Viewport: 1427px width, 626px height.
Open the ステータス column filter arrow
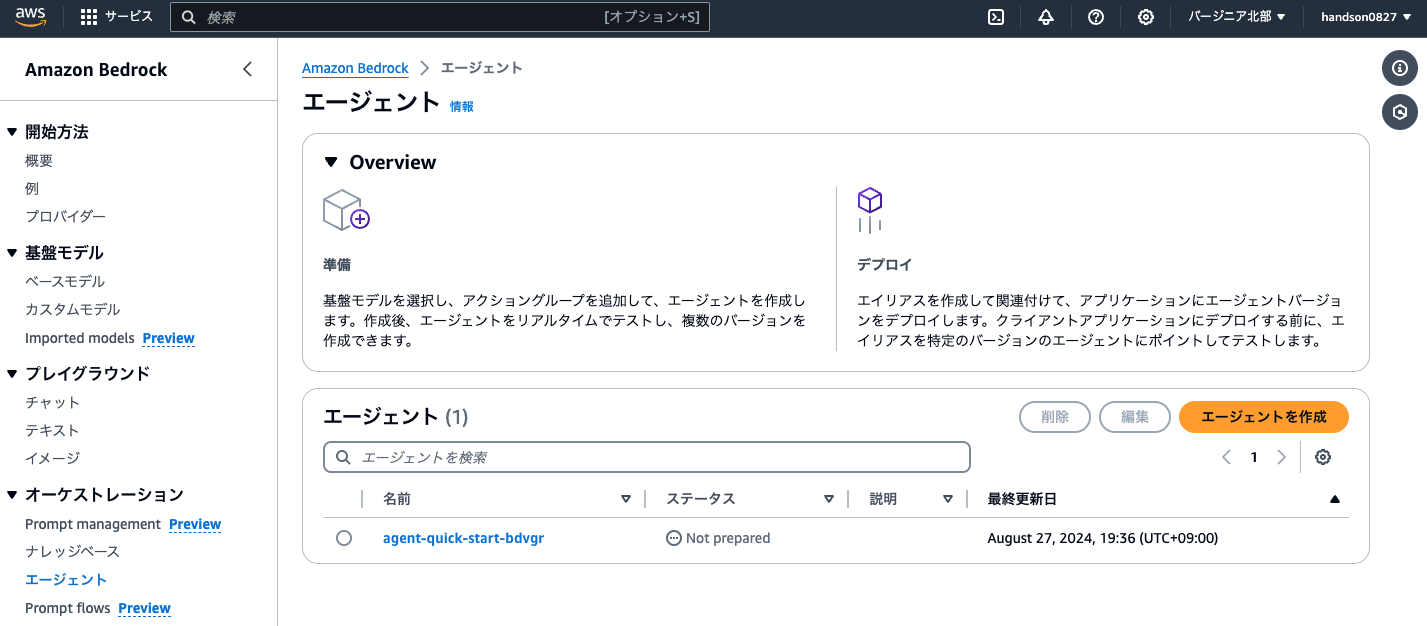click(x=829, y=499)
